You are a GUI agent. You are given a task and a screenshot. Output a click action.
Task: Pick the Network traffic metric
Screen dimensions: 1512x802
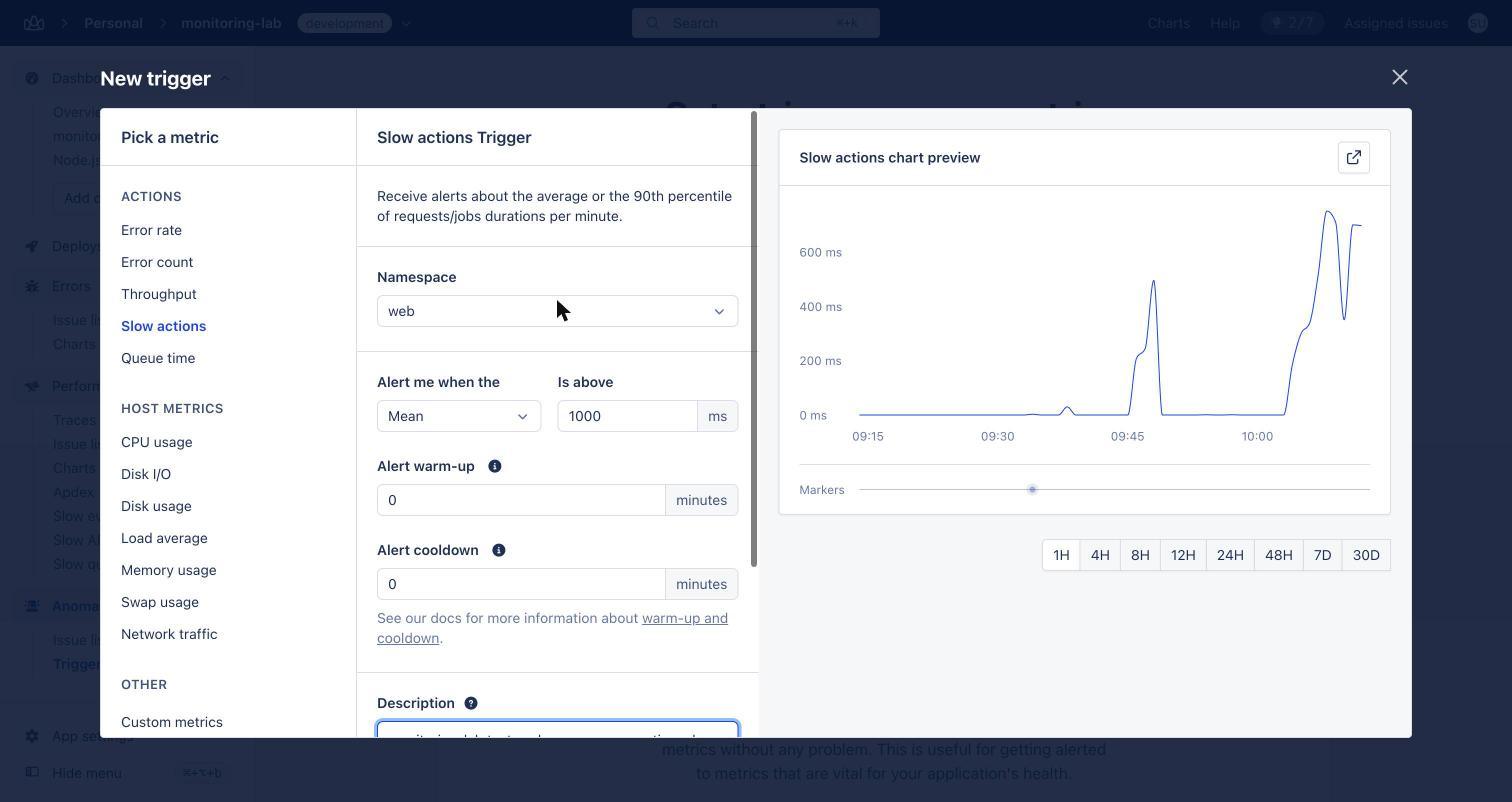pyautogui.click(x=169, y=634)
